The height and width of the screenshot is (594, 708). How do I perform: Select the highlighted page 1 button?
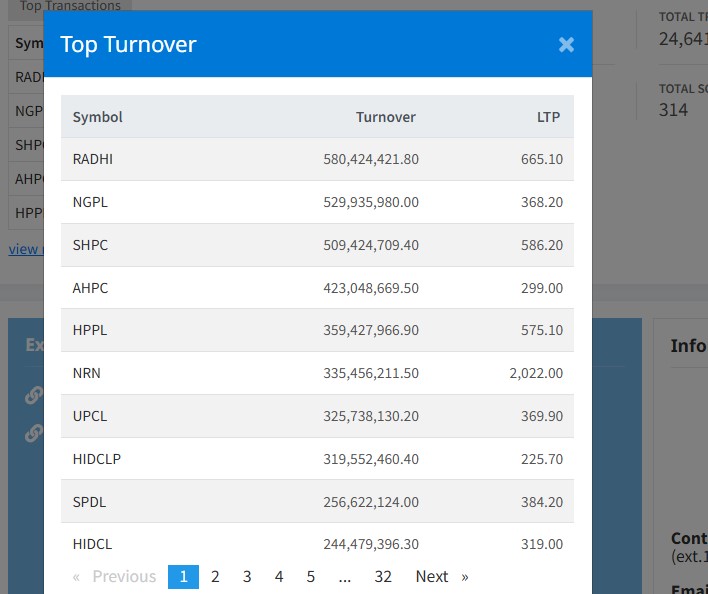point(183,577)
